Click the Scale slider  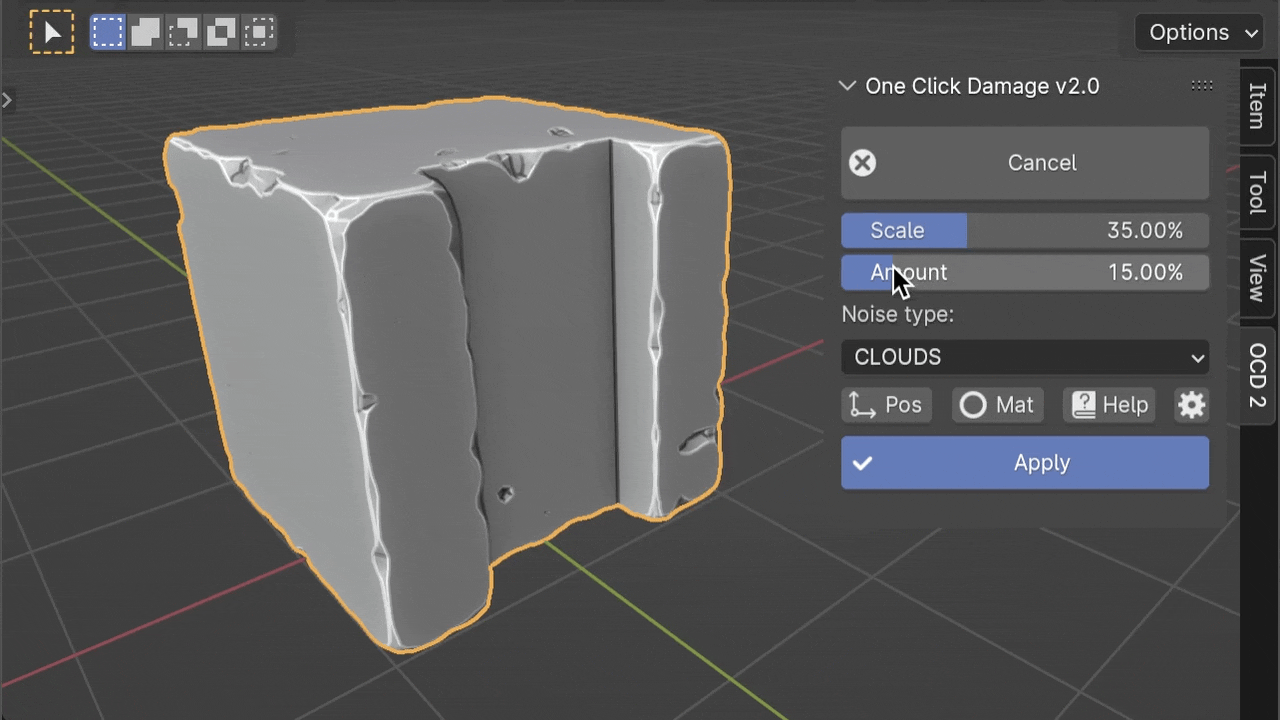1025,231
